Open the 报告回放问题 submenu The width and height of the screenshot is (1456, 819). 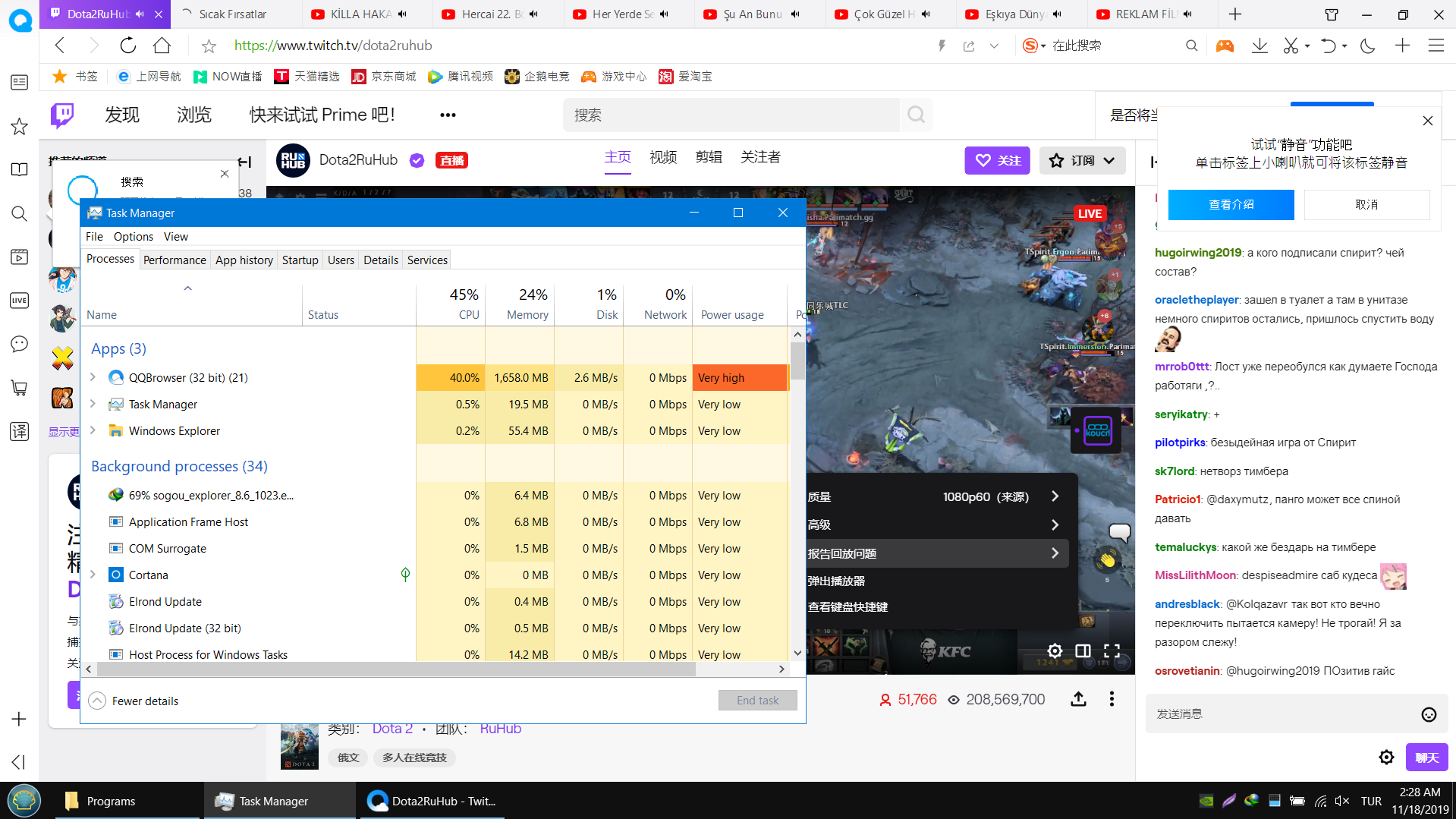click(937, 553)
